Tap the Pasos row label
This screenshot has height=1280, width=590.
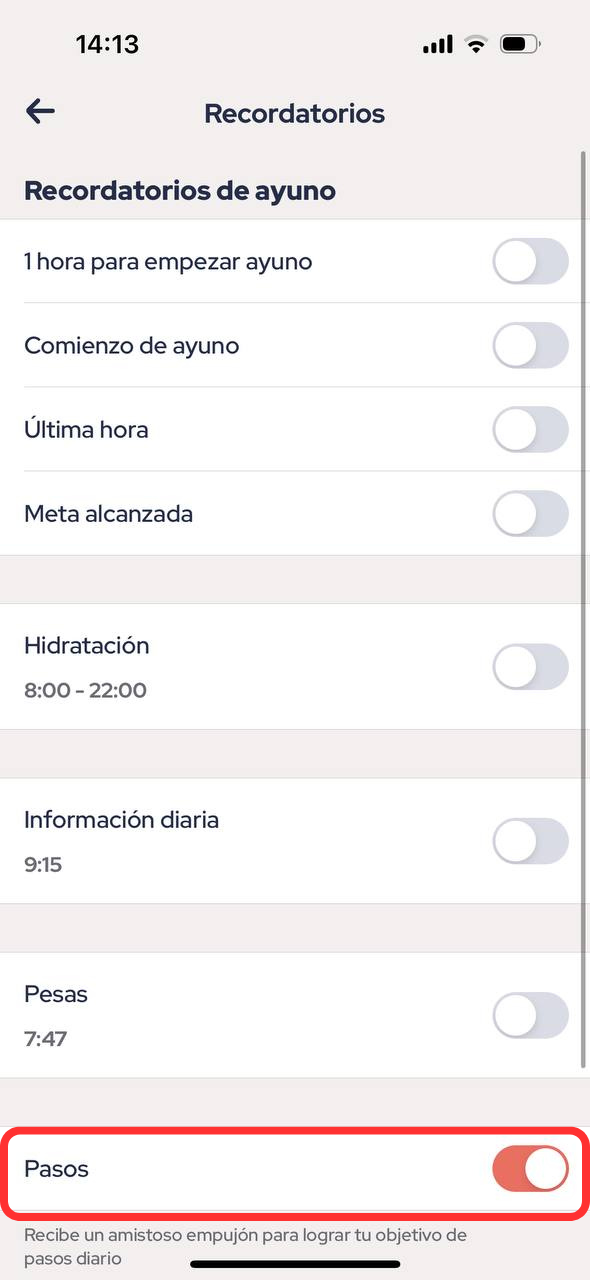click(x=56, y=1168)
